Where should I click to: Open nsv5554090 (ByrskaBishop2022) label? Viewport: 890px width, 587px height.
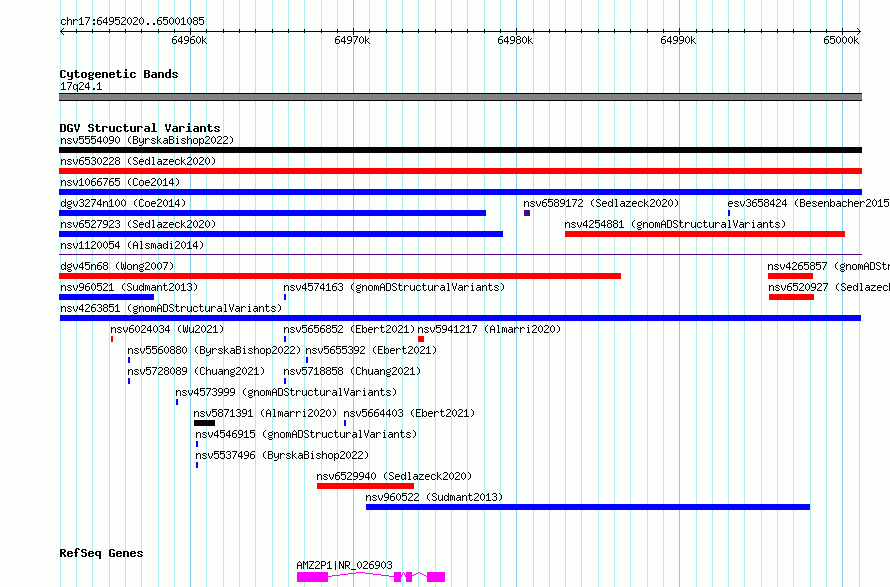[x=147, y=140]
